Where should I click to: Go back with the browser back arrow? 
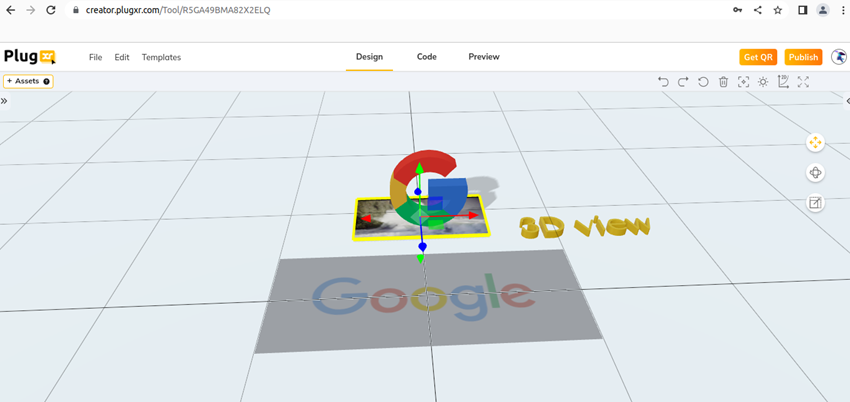tap(10, 10)
